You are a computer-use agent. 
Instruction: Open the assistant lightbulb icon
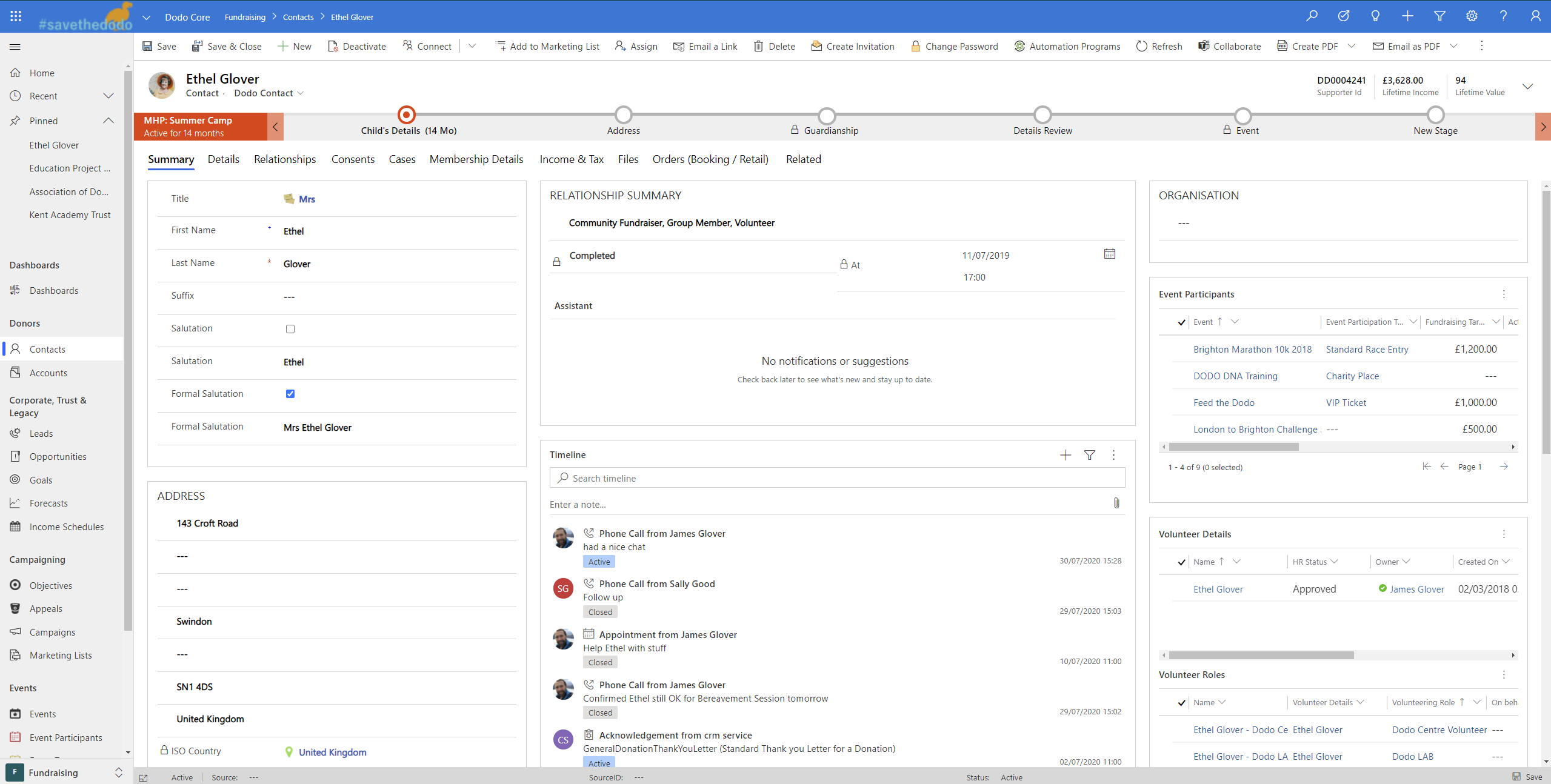[1375, 16]
